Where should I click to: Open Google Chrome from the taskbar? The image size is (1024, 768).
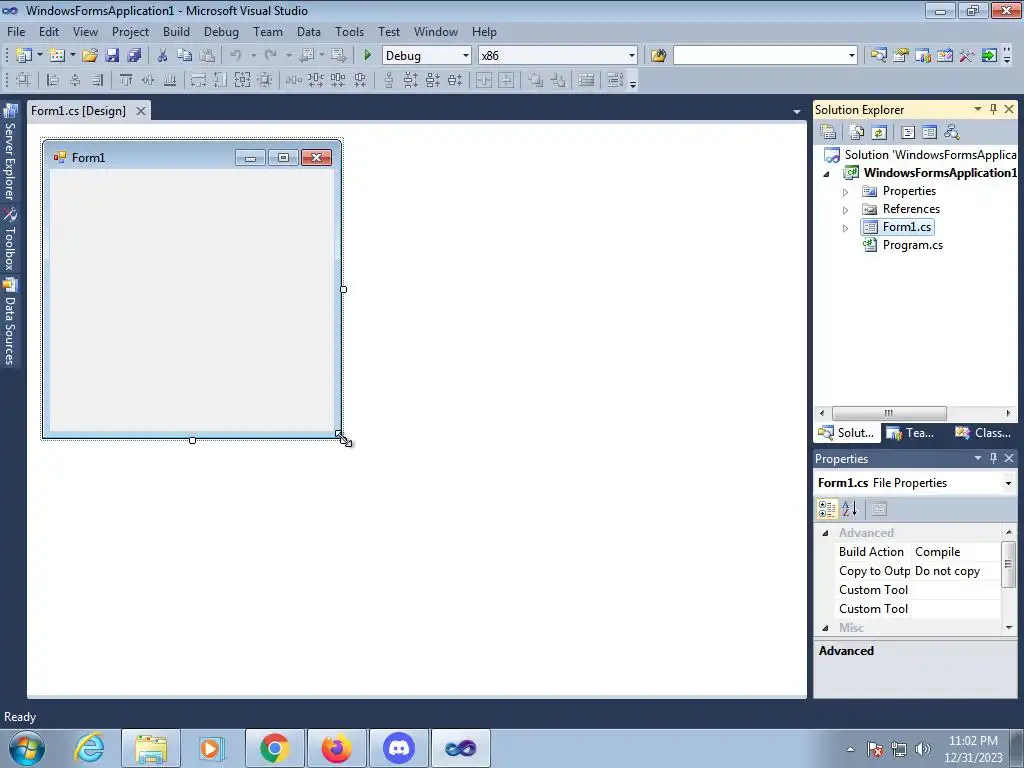coord(274,748)
